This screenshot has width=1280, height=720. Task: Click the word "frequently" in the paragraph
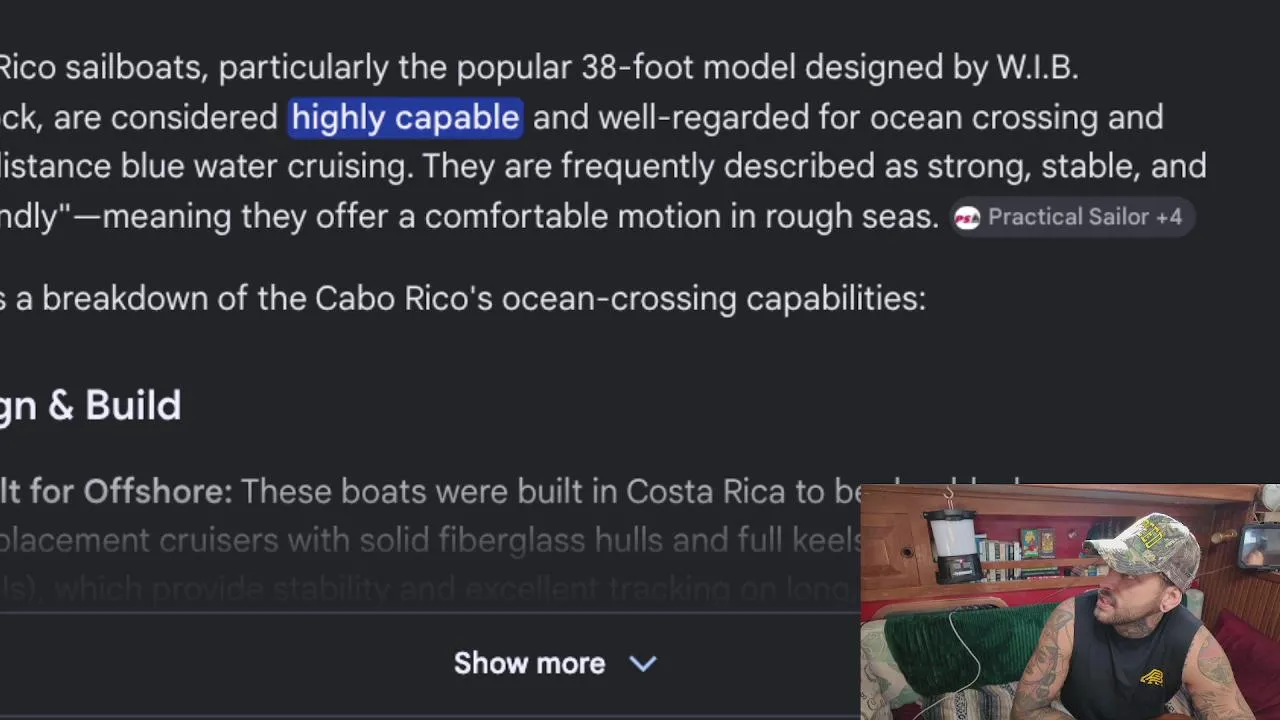pos(637,166)
